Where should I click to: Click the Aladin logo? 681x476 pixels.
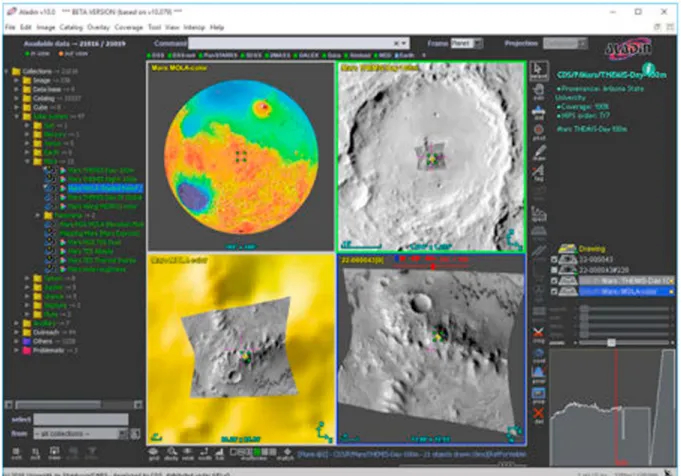pyautogui.click(x=628, y=50)
